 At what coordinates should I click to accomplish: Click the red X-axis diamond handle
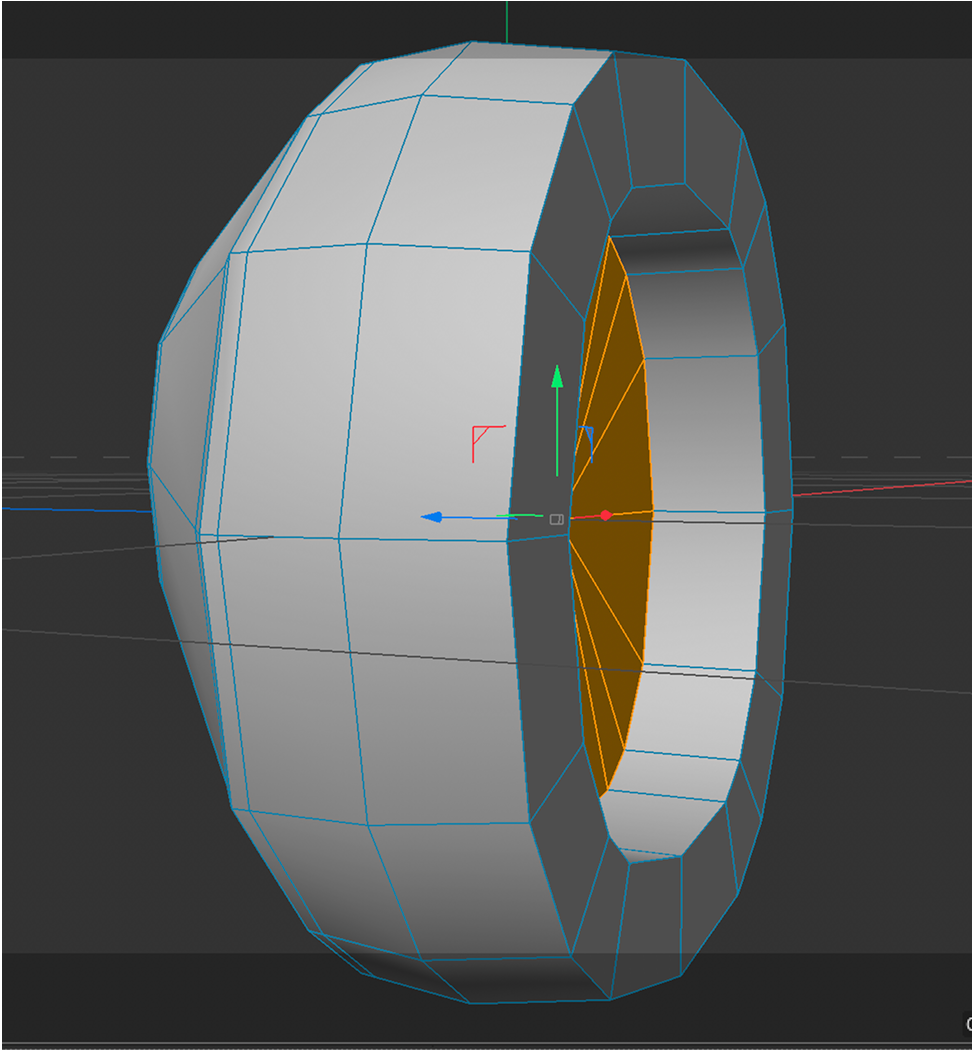(x=606, y=515)
